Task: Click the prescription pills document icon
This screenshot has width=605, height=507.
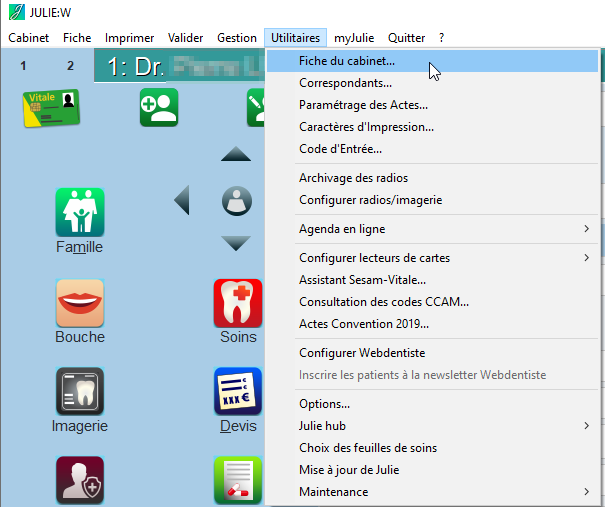Action: click(238, 480)
